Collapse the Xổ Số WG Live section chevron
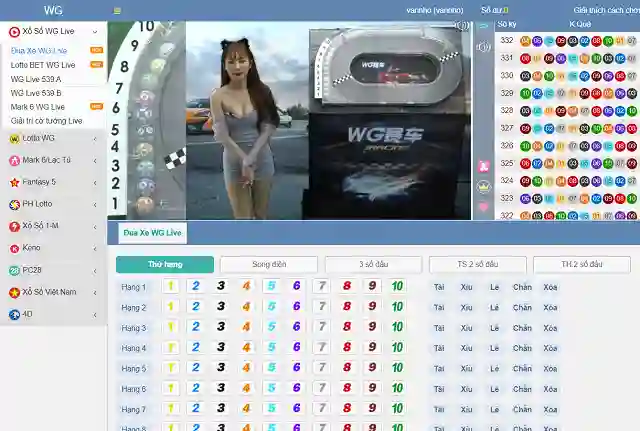 coord(95,32)
